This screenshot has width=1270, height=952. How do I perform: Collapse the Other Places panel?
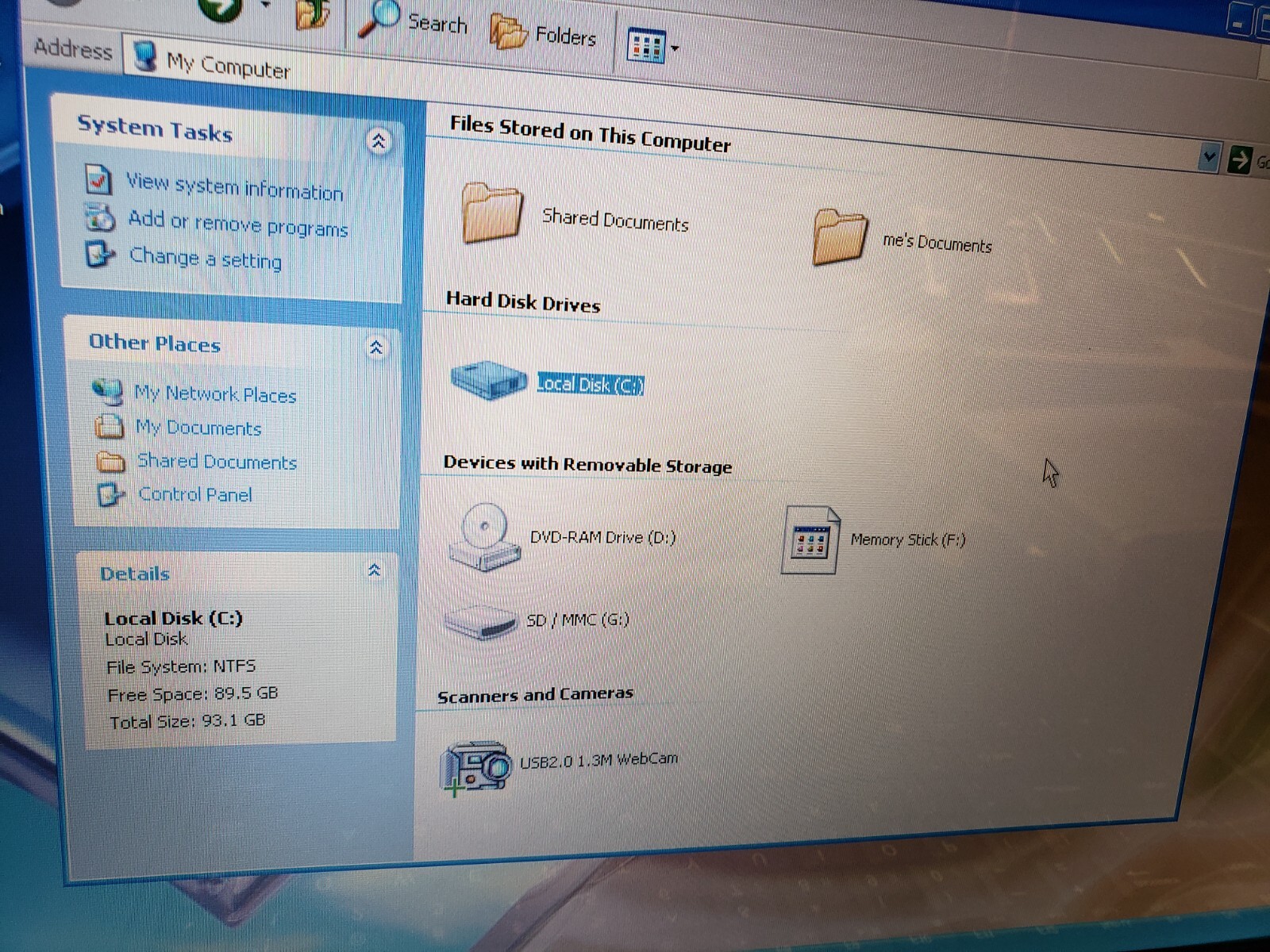(x=376, y=347)
